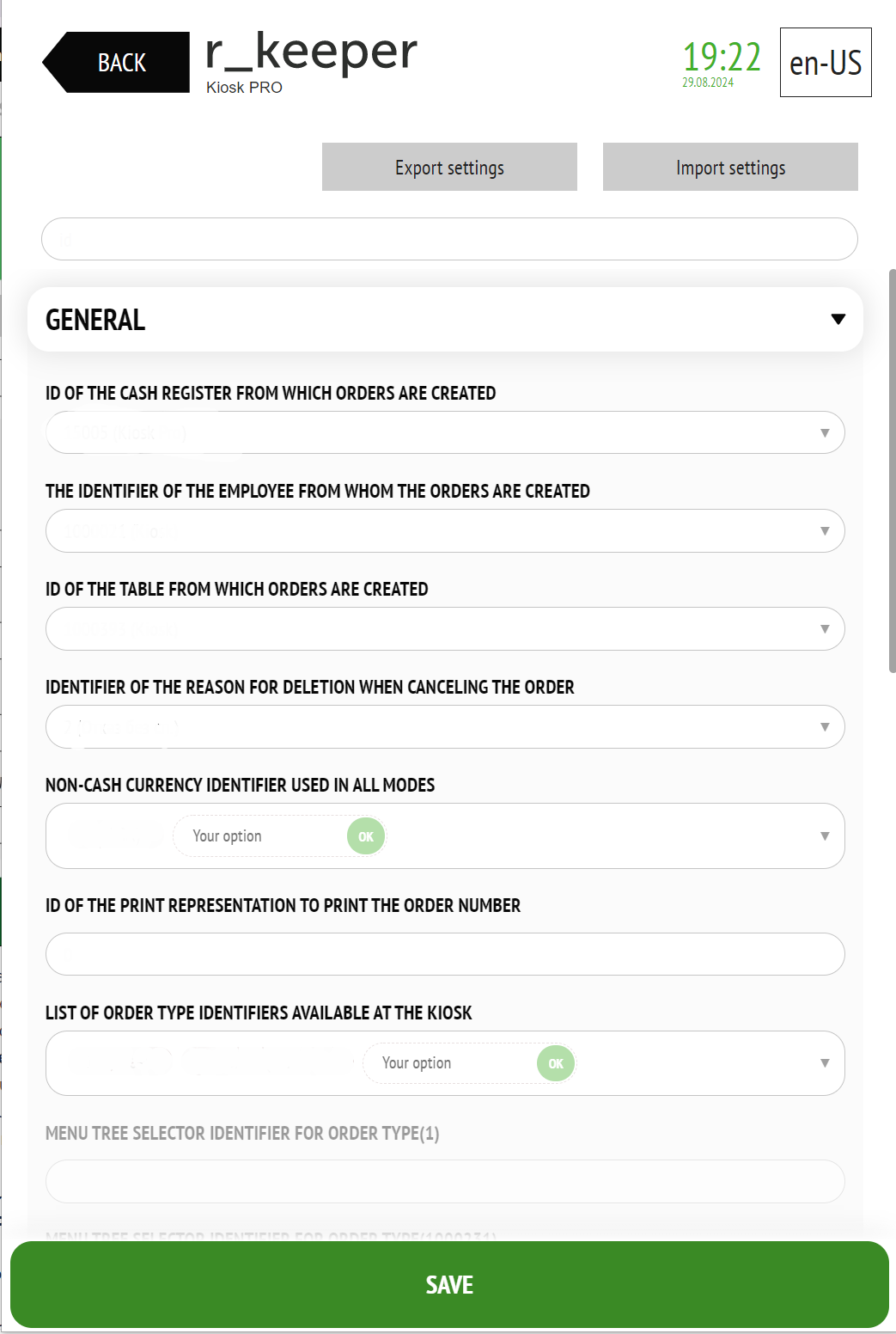Switch language via en-US button
The width and height of the screenshot is (896, 1334).
click(826, 63)
